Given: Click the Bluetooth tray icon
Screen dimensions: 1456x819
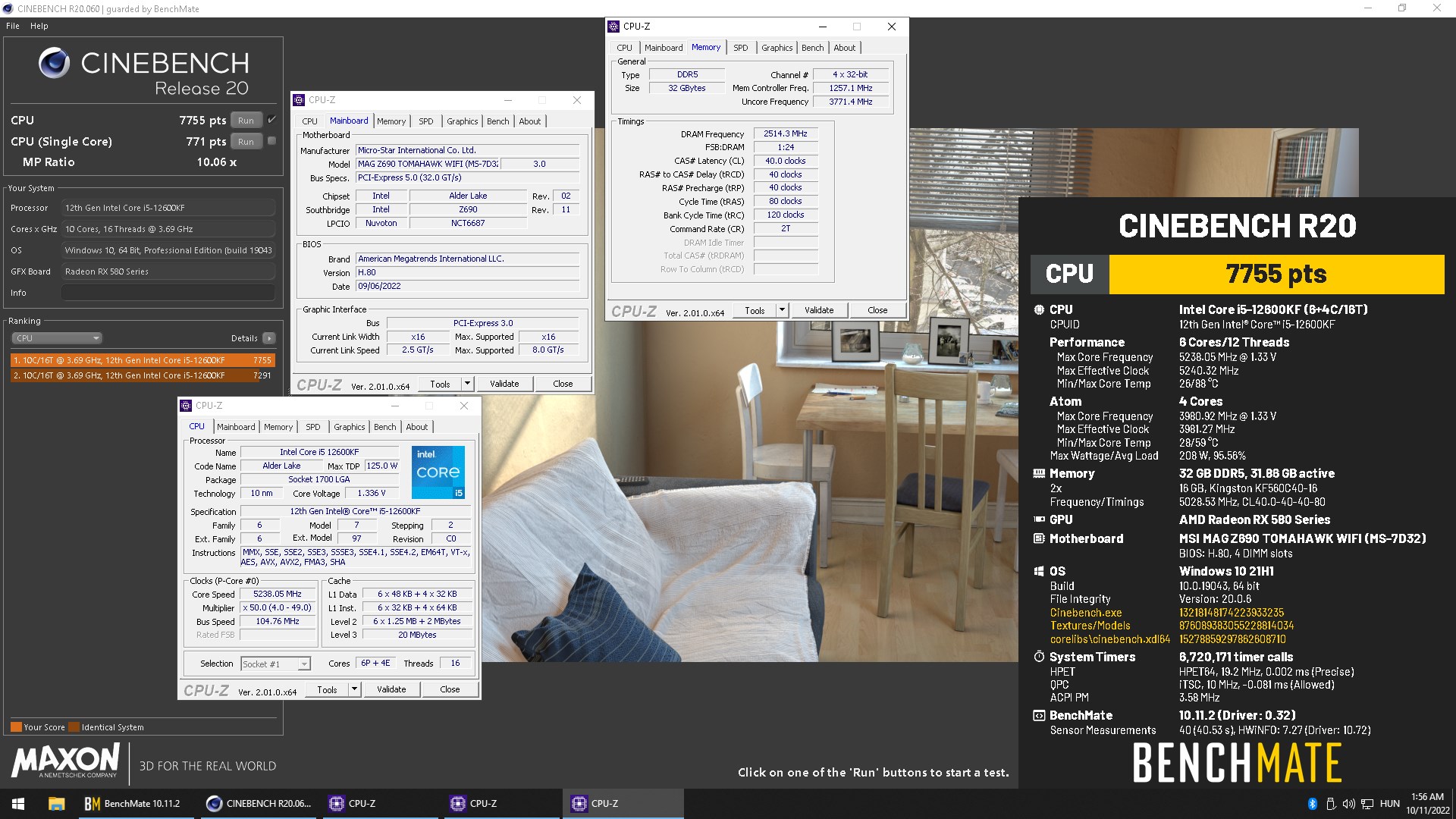Looking at the screenshot, I should point(1312,804).
